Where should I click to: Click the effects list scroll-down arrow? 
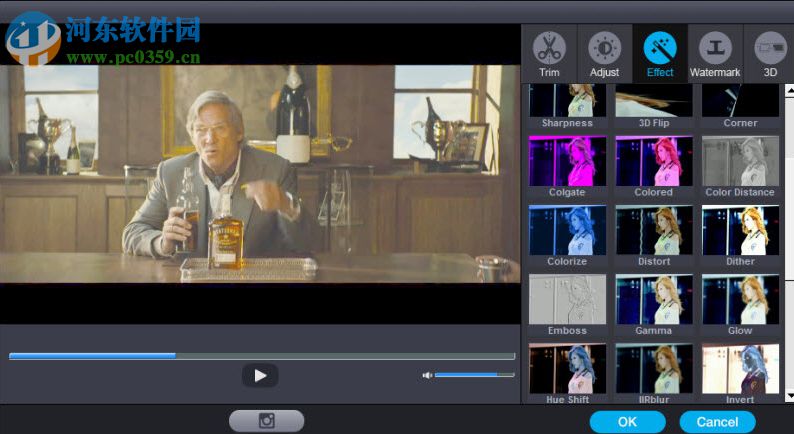[x=789, y=396]
